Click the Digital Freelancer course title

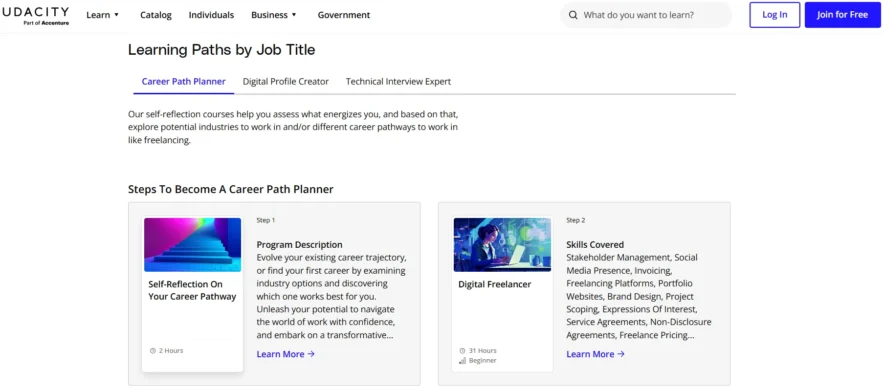click(494, 285)
